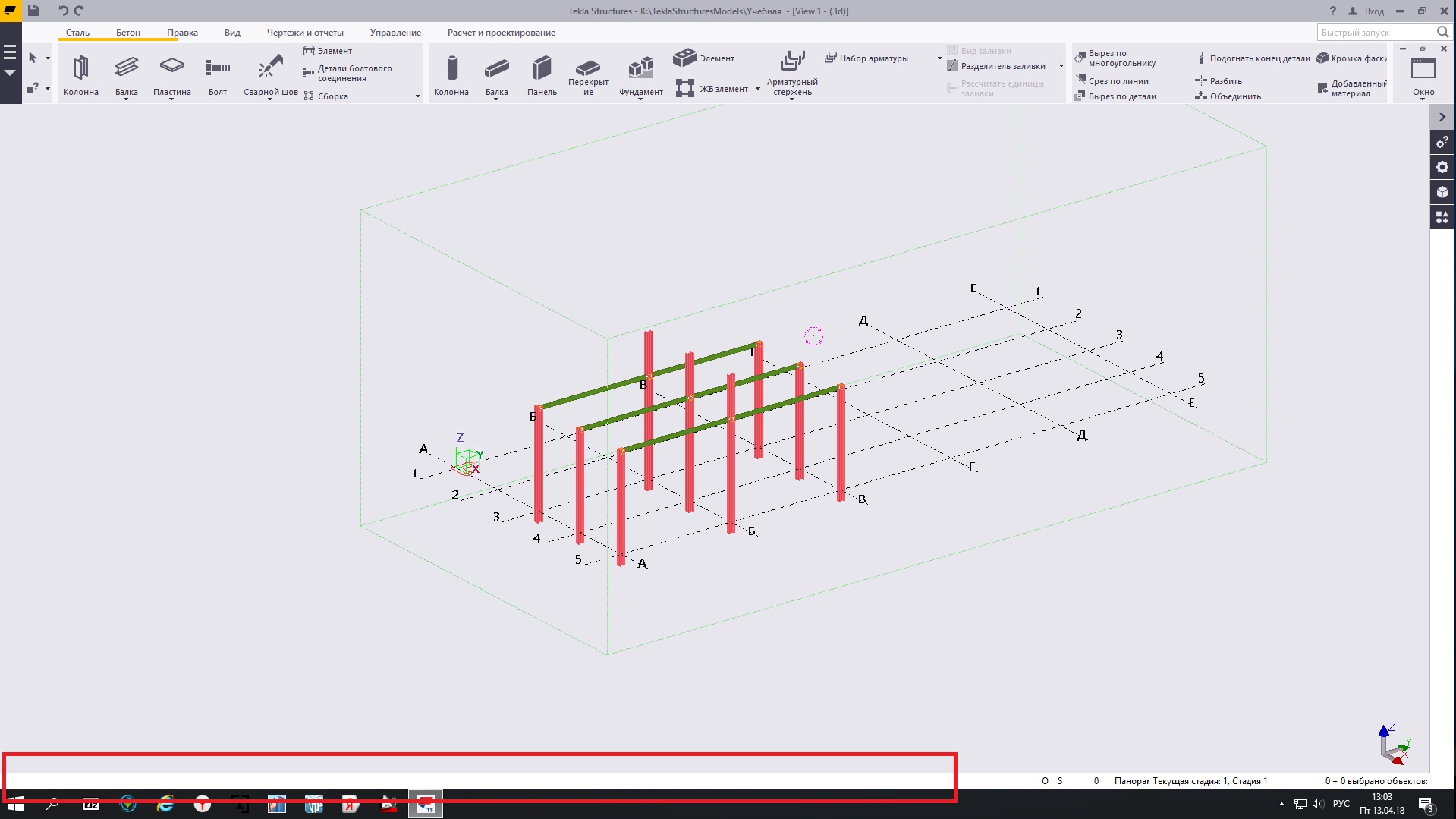Viewport: 1456px width, 819px height.
Task: Click the ЖБ элемент button
Action: (712, 89)
